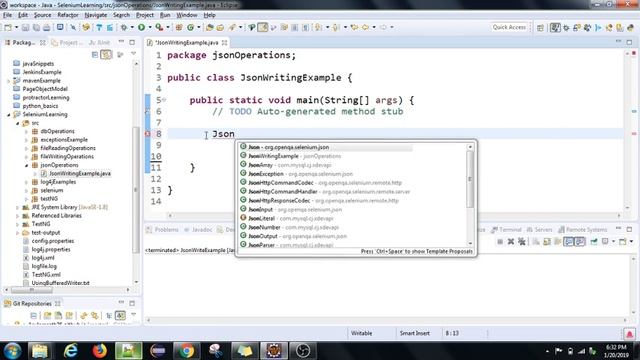The width and height of the screenshot is (640, 360).
Task: Open the Run button dropdown arrow
Action: pyautogui.click(x=149, y=27)
